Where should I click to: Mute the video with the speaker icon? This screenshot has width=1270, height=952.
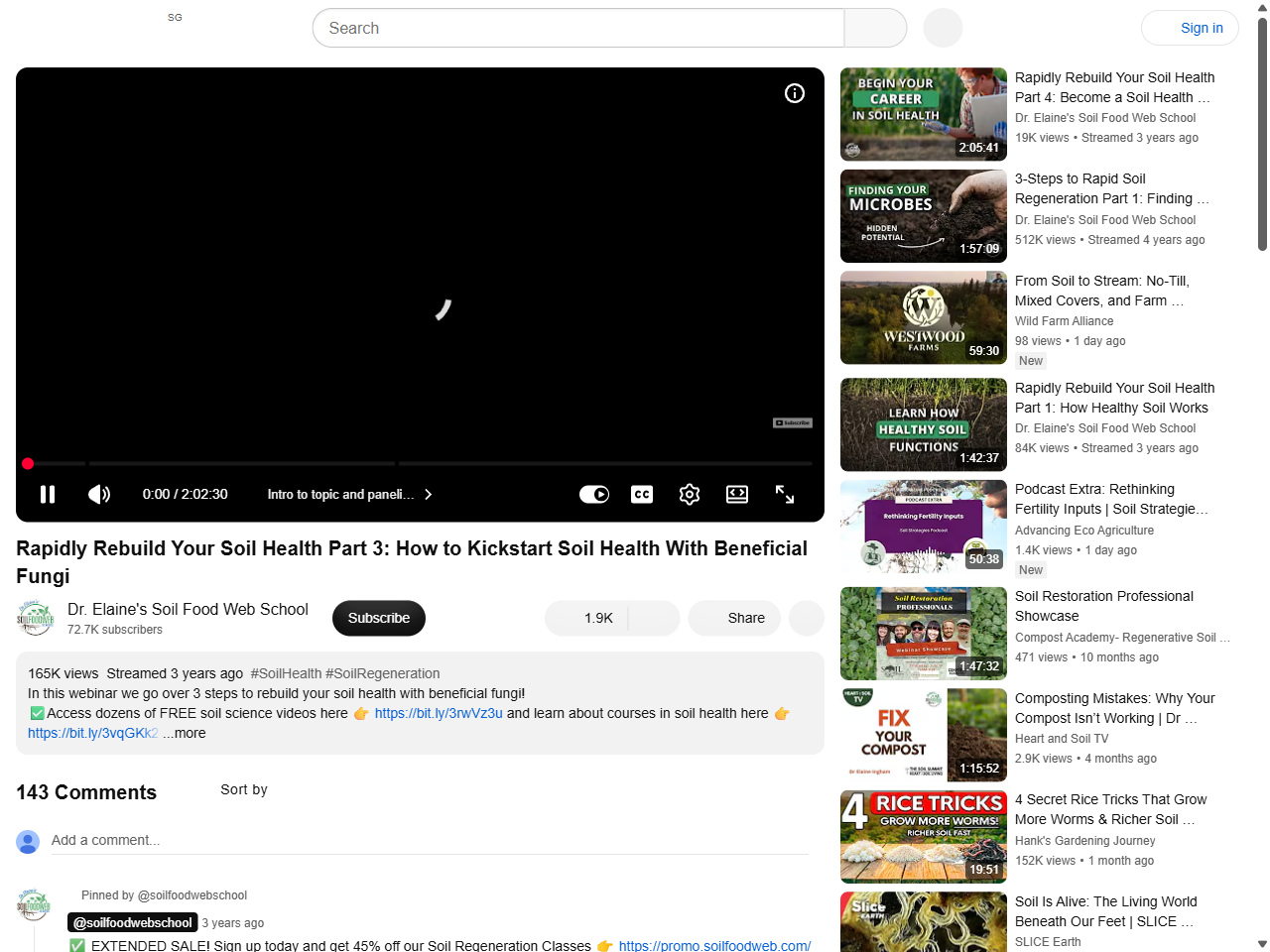coord(99,494)
